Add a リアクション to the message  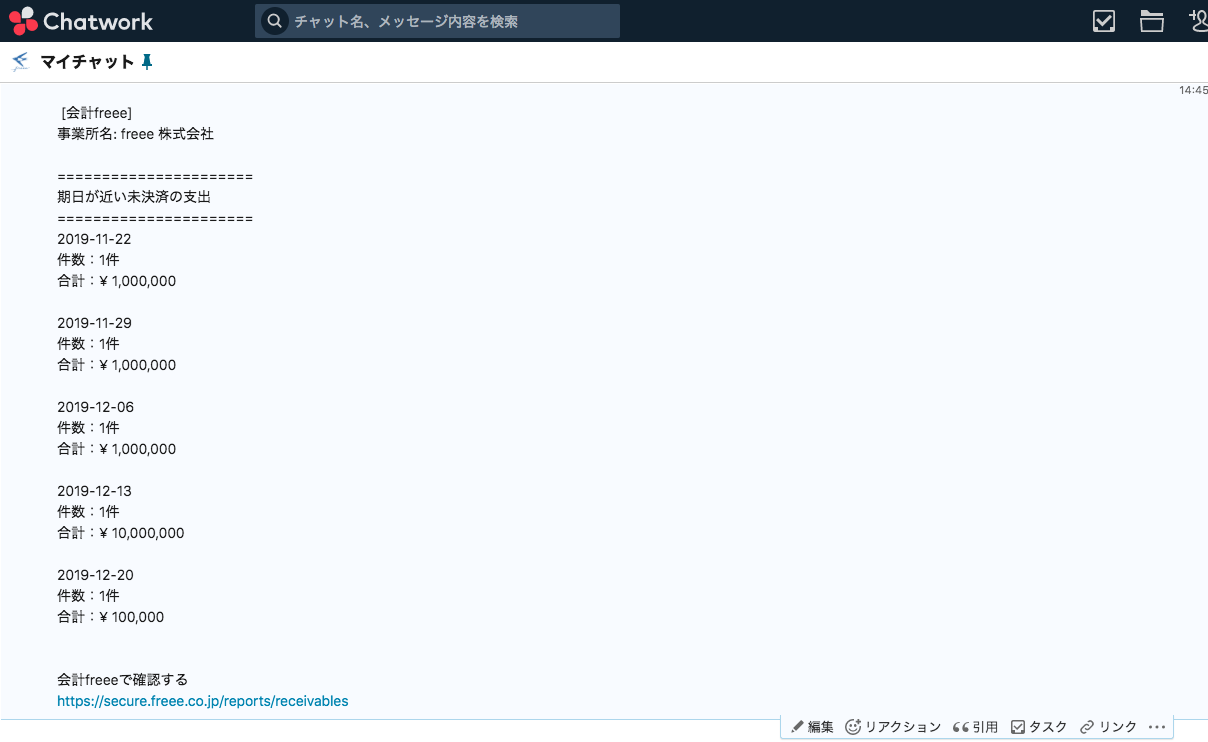point(893,727)
